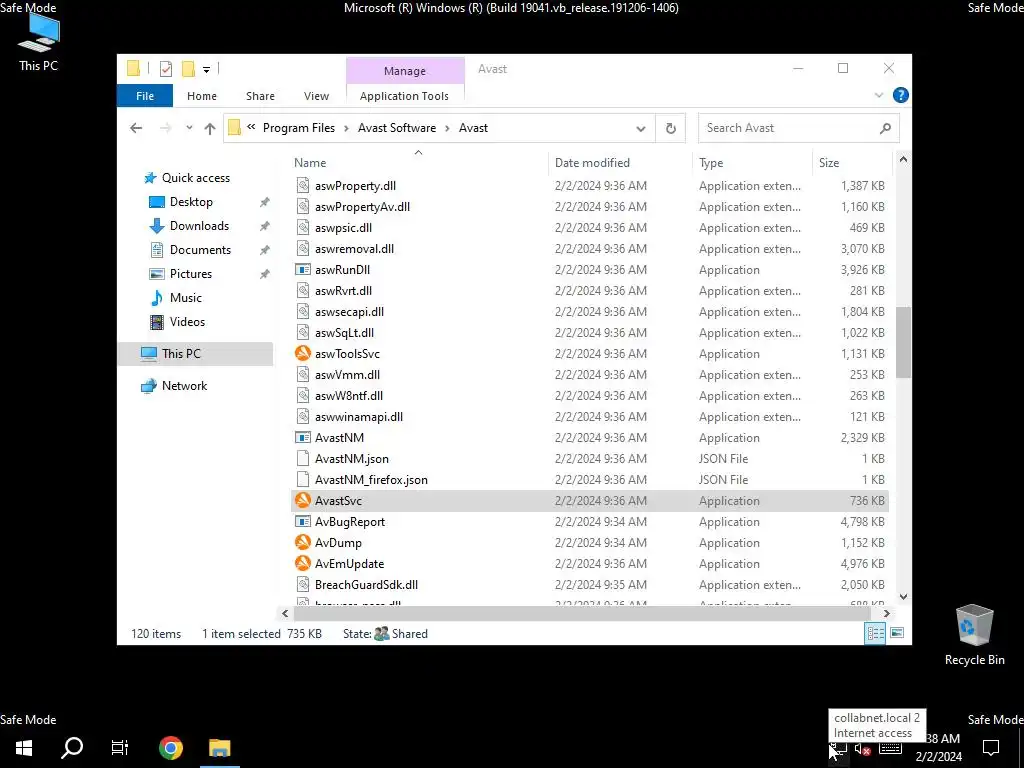The image size is (1024, 768).
Task: Click the AvastNM application icon
Action: (302, 438)
